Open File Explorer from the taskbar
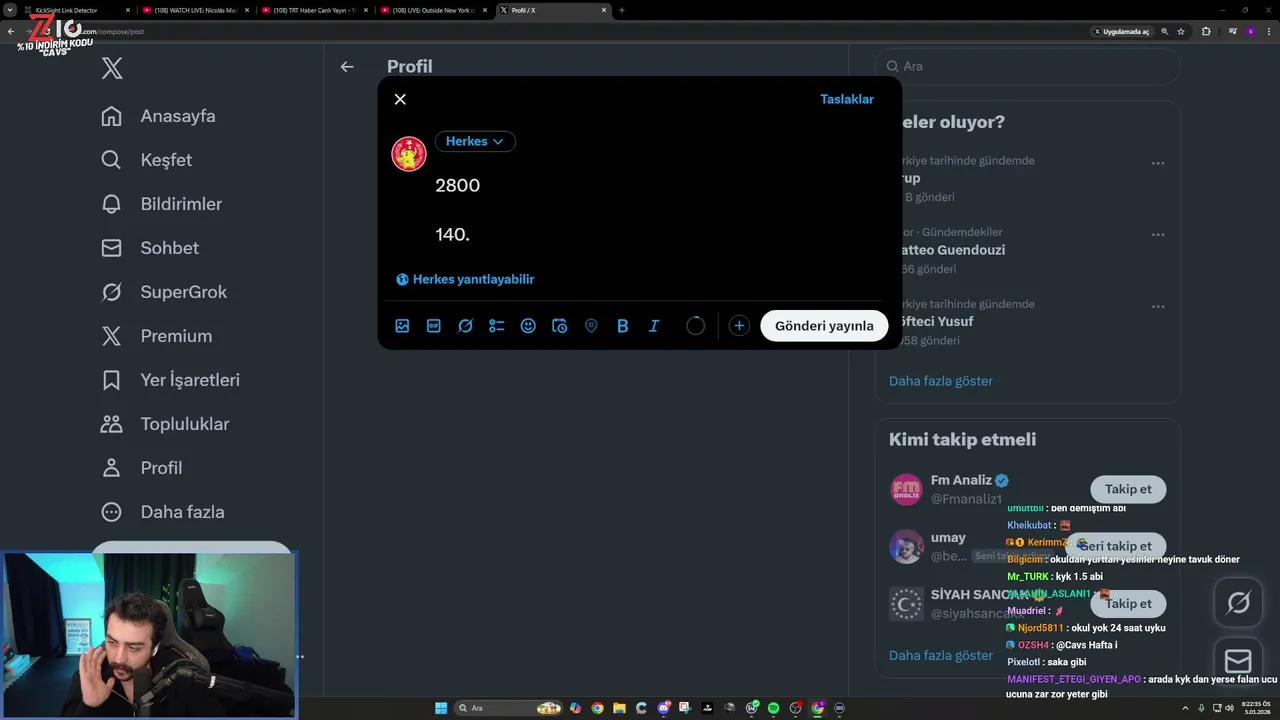The width and height of the screenshot is (1280, 720). pyautogui.click(x=619, y=708)
